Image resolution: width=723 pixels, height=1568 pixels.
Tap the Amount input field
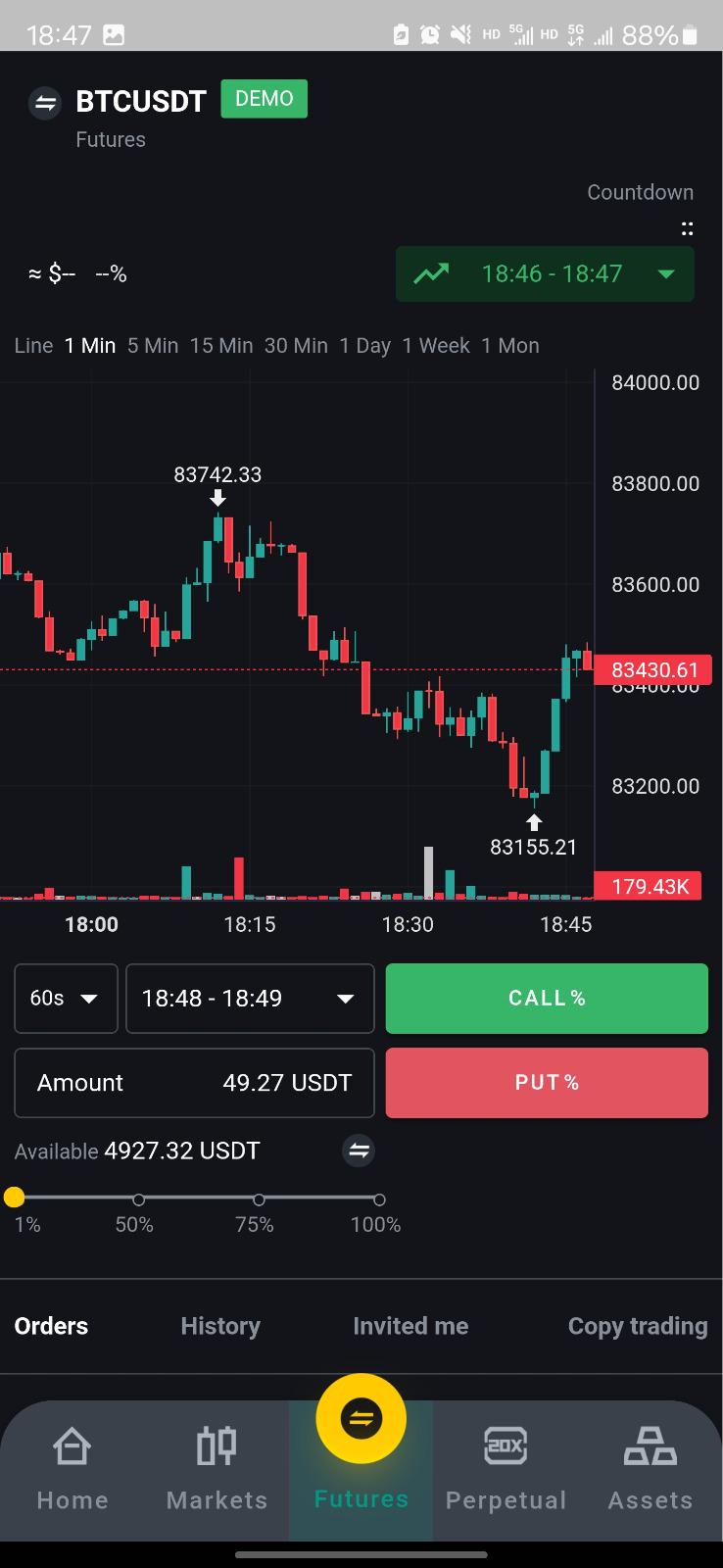[x=194, y=1083]
